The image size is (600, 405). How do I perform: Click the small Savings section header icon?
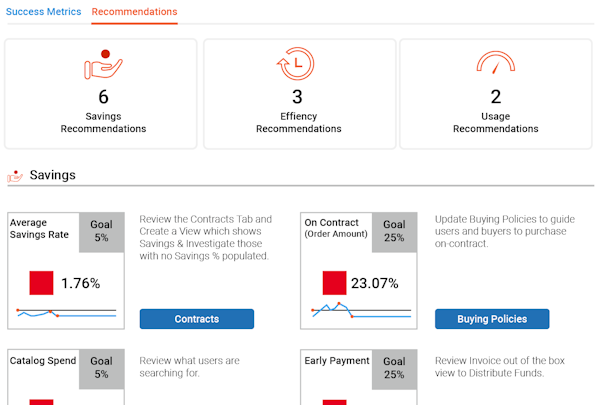15,175
